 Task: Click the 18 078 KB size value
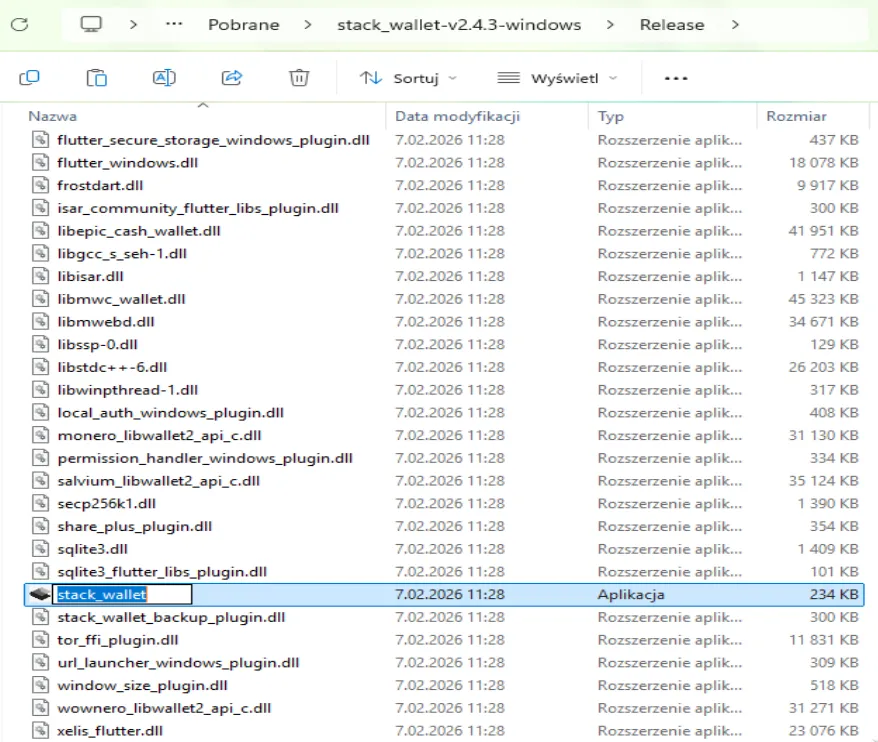coord(823,163)
